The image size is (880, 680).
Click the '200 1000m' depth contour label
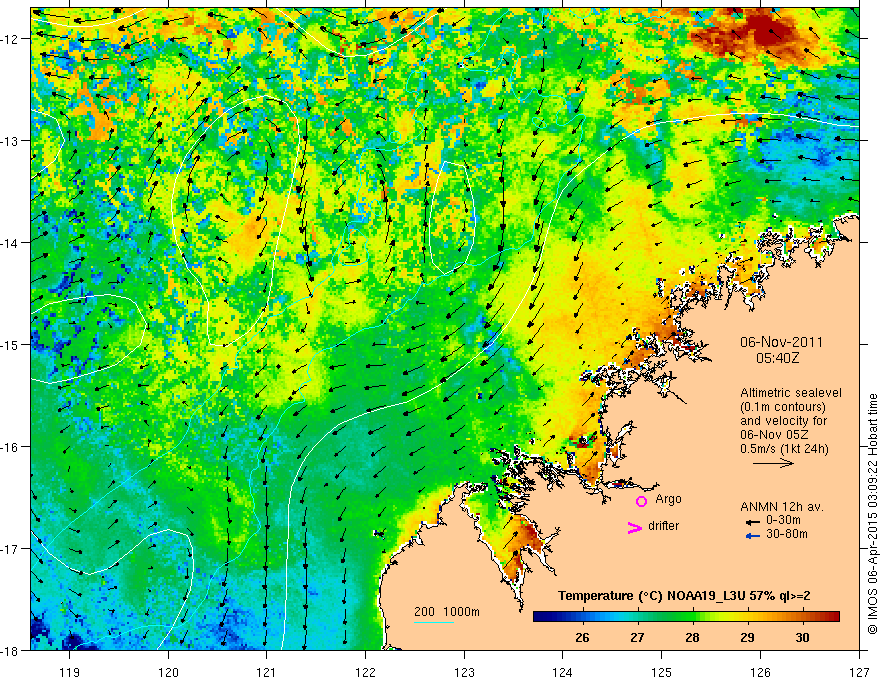(447, 612)
